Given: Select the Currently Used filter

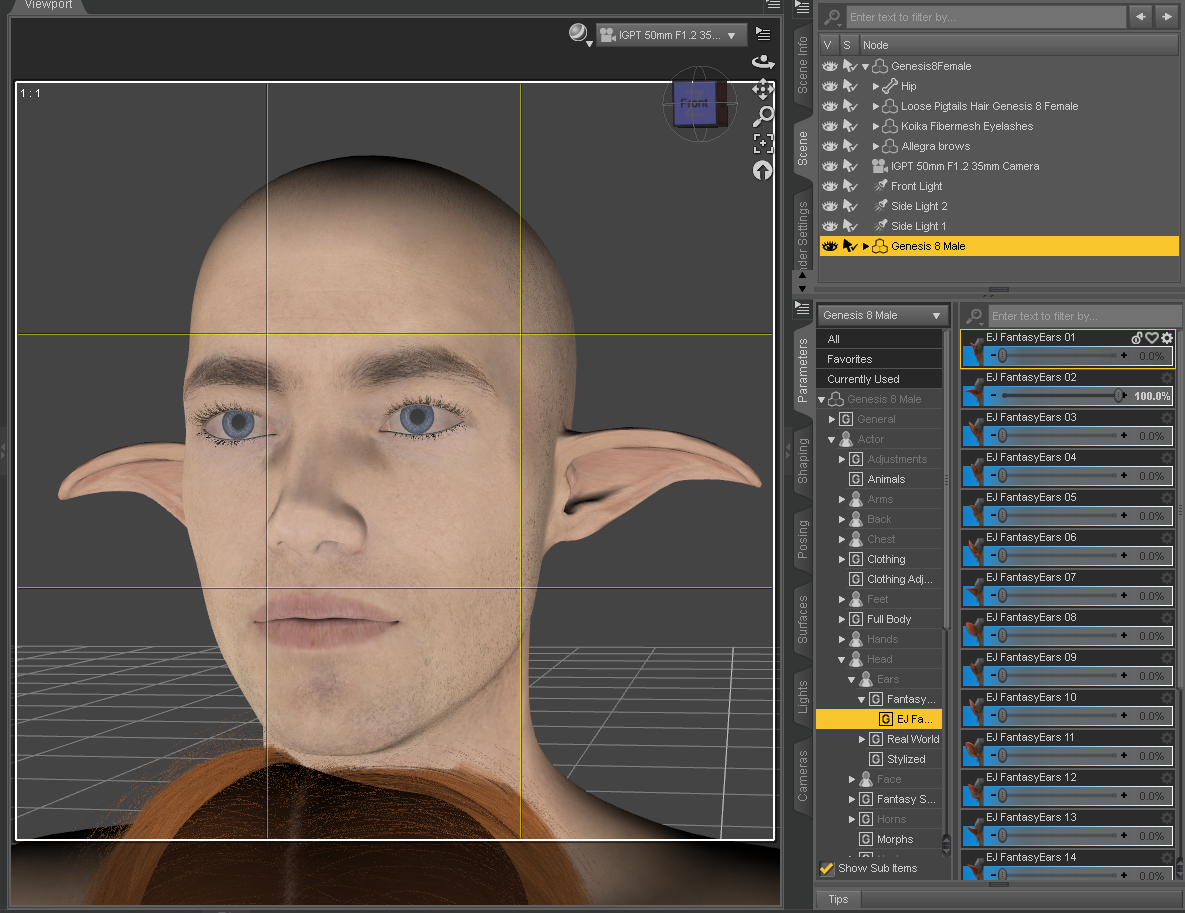Looking at the screenshot, I should (863, 379).
